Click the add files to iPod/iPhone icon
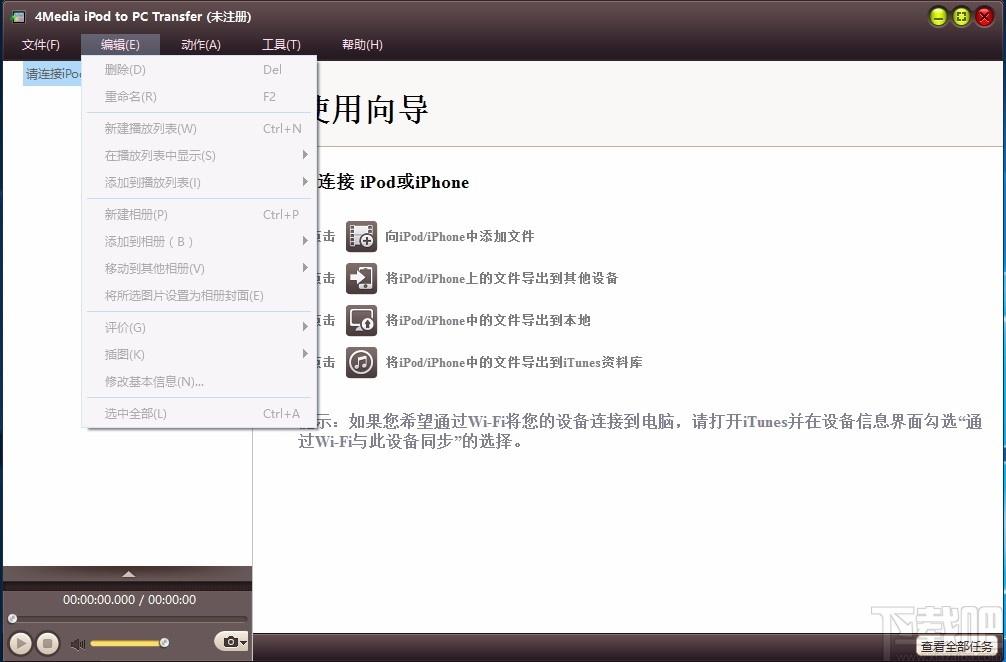This screenshot has height=662, width=1006. pyautogui.click(x=361, y=236)
